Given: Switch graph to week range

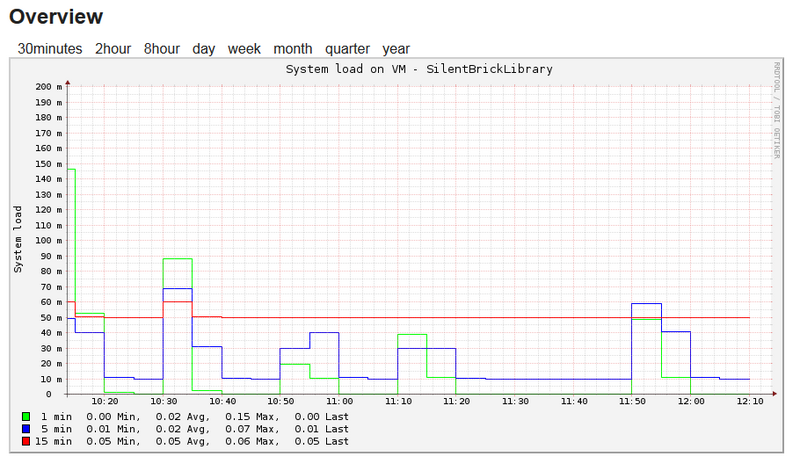Looking at the screenshot, I should pyautogui.click(x=244, y=48).
